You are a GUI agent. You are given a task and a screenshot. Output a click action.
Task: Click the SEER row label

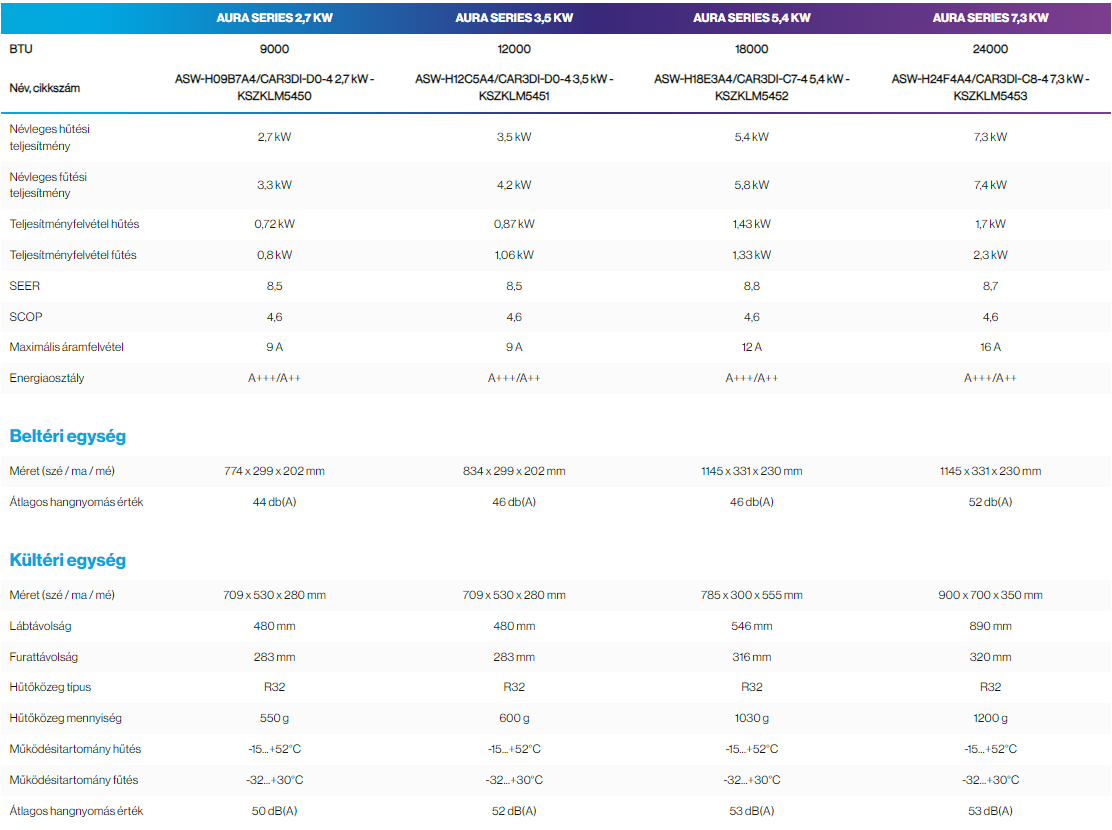[x=25, y=286]
